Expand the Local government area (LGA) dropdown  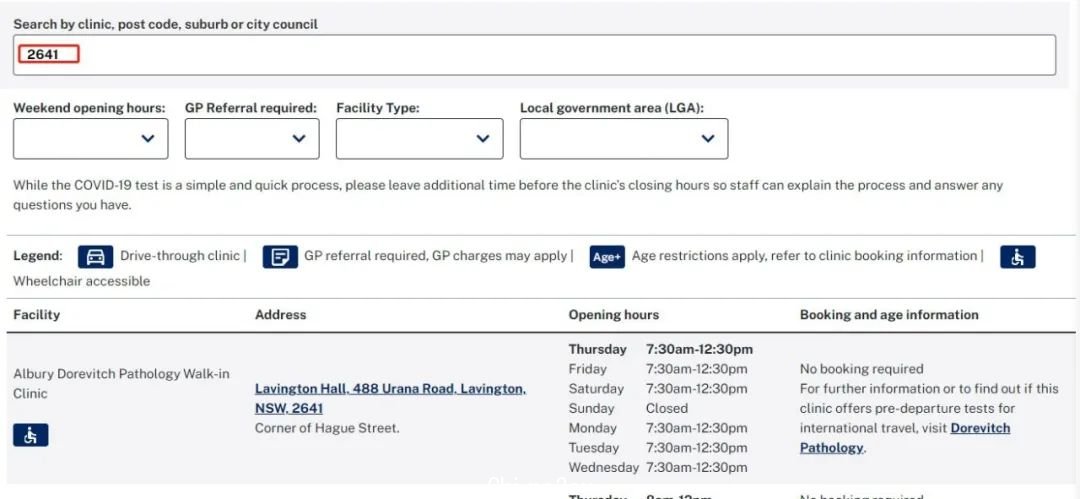pyautogui.click(x=624, y=139)
